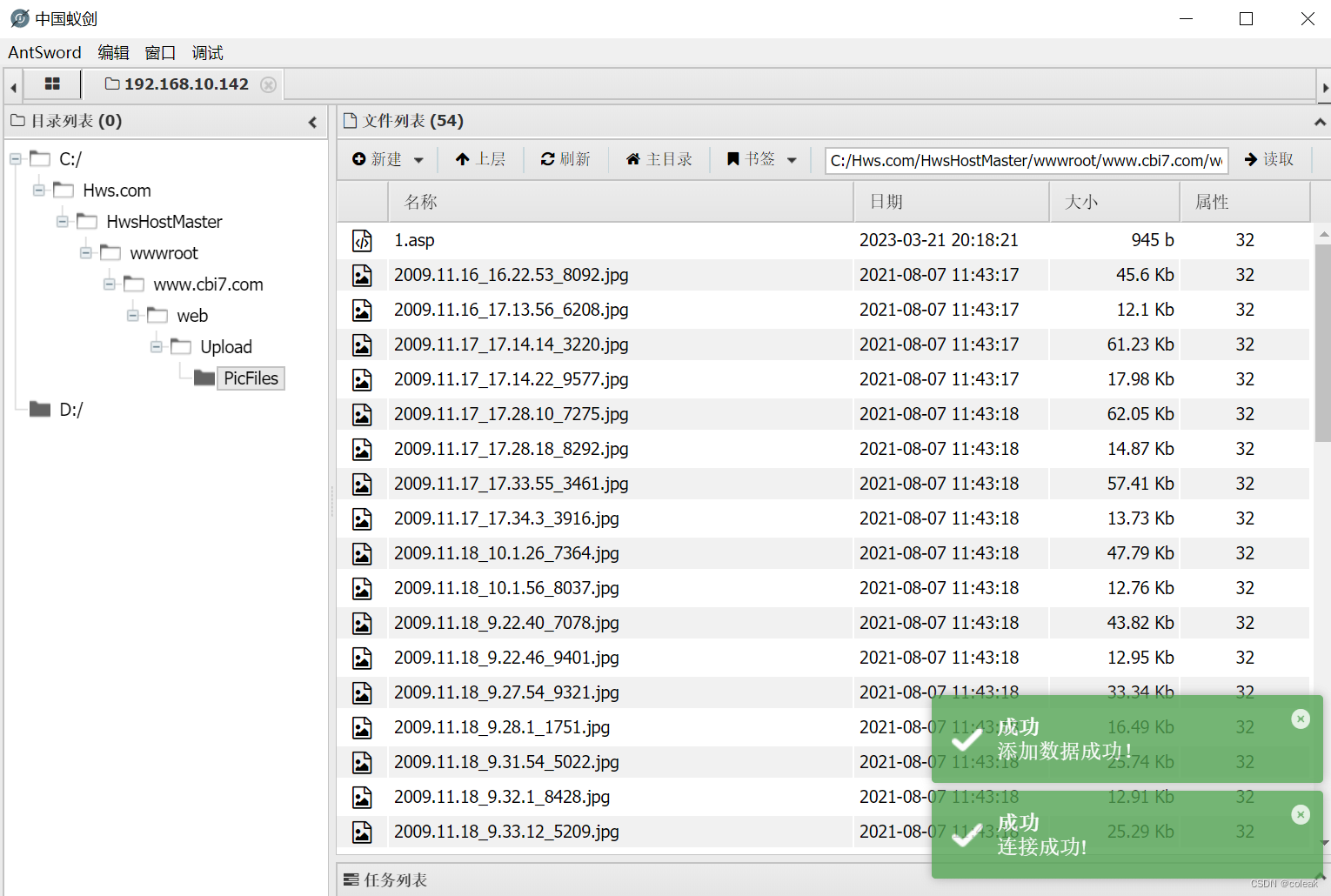This screenshot has width=1331, height=896.
Task: Expand the 书签 dropdown arrow
Action: point(791,159)
